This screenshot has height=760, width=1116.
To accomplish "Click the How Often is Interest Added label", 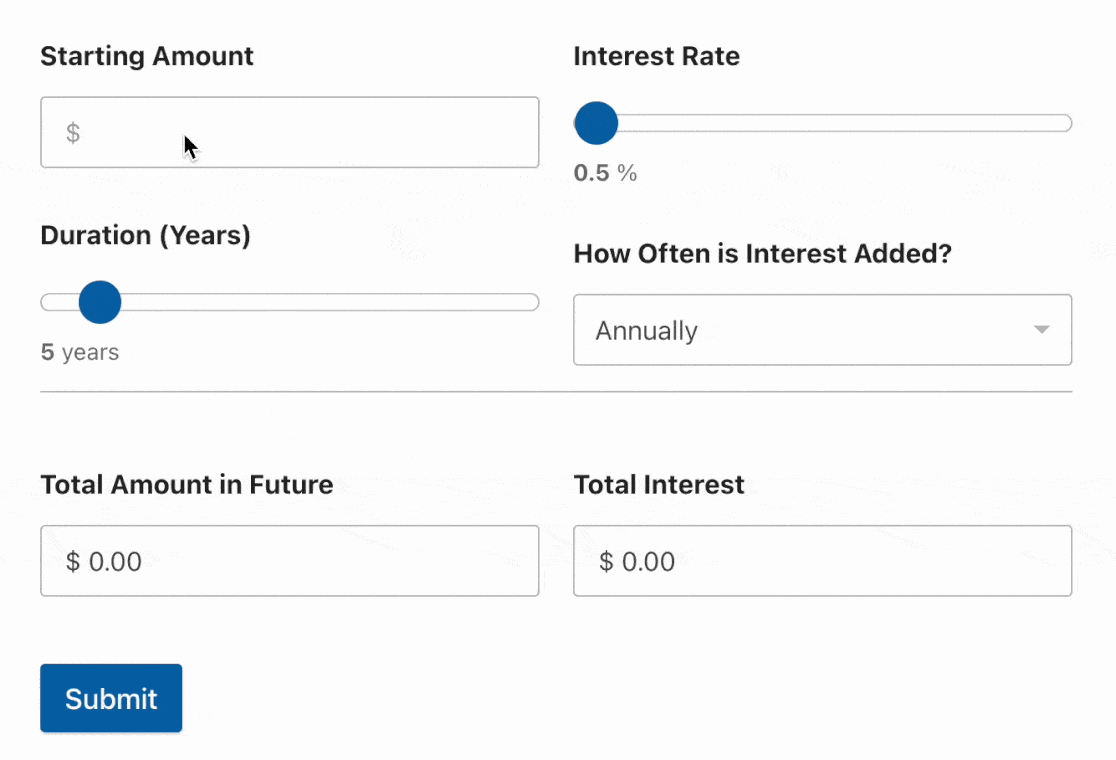I will pos(762,254).
